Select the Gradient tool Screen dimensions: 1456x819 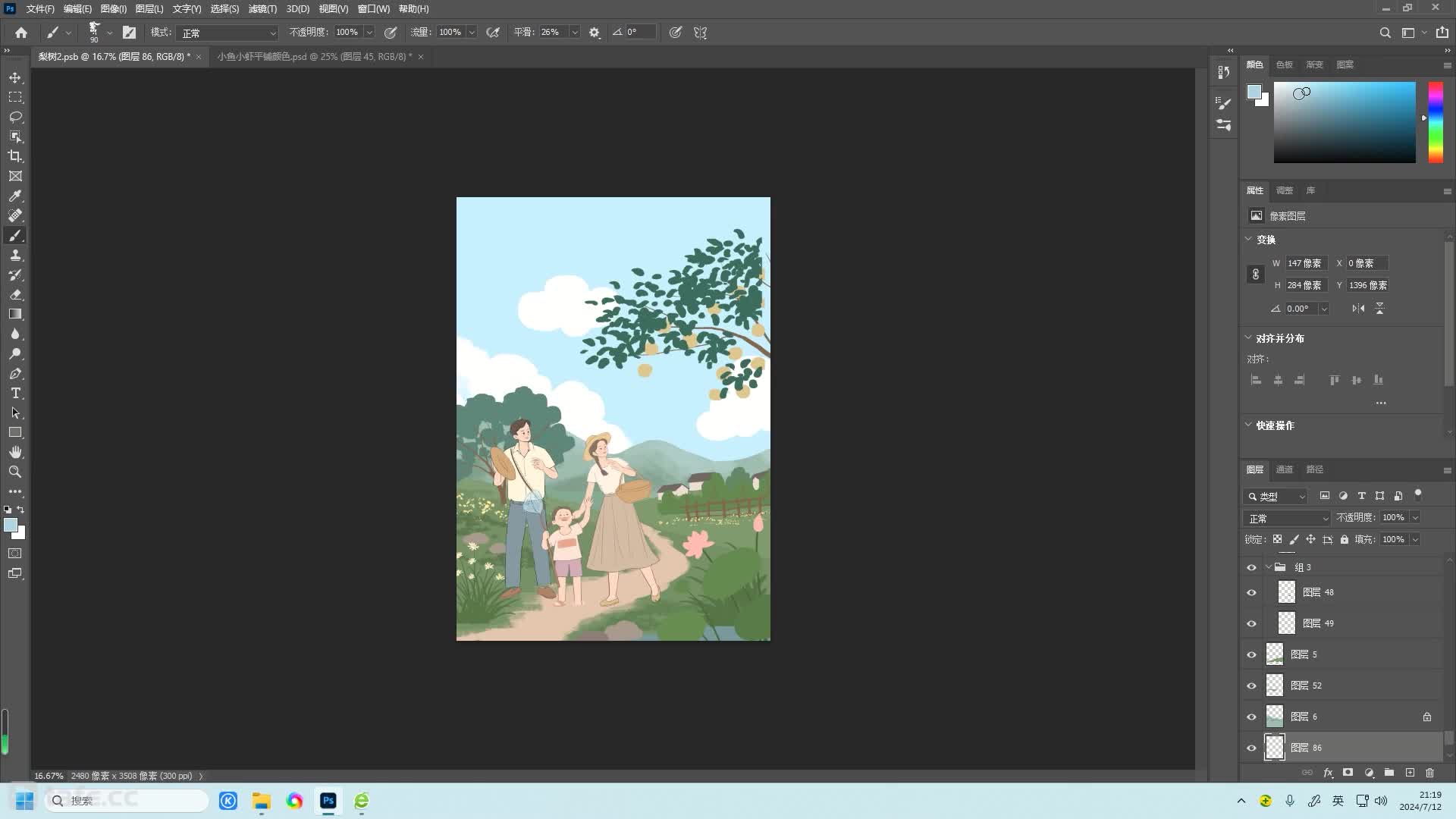pos(15,314)
